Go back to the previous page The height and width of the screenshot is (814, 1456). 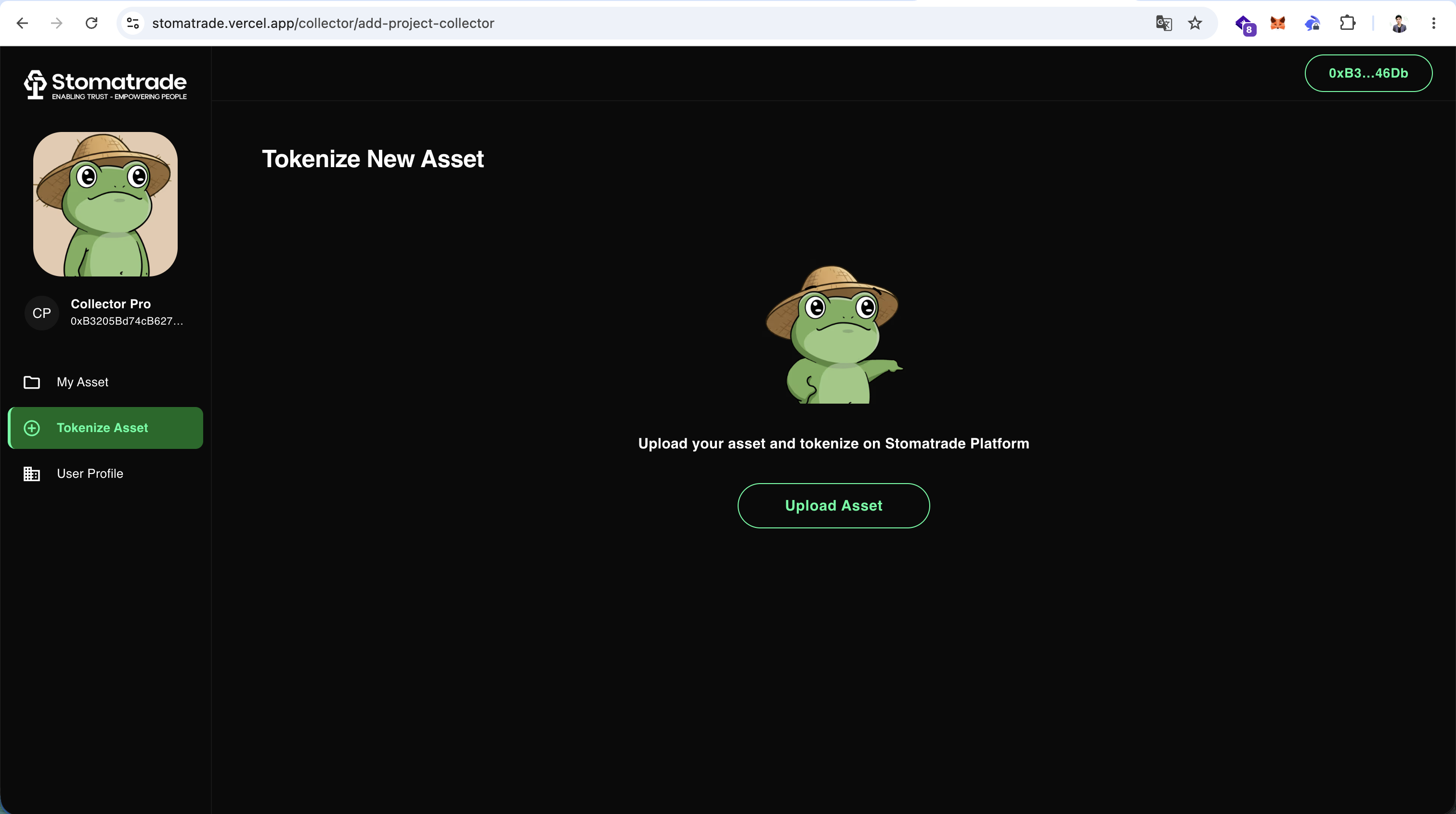pos(23,23)
